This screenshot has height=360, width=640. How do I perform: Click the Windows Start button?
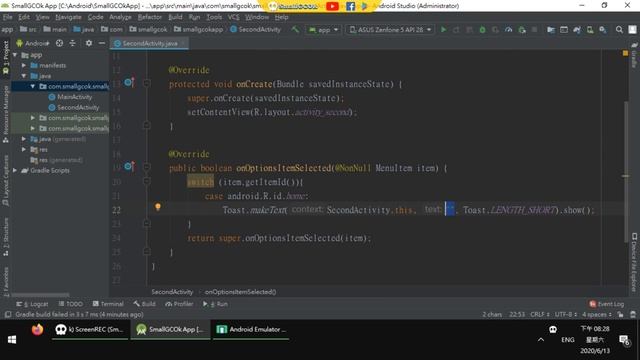(12, 340)
